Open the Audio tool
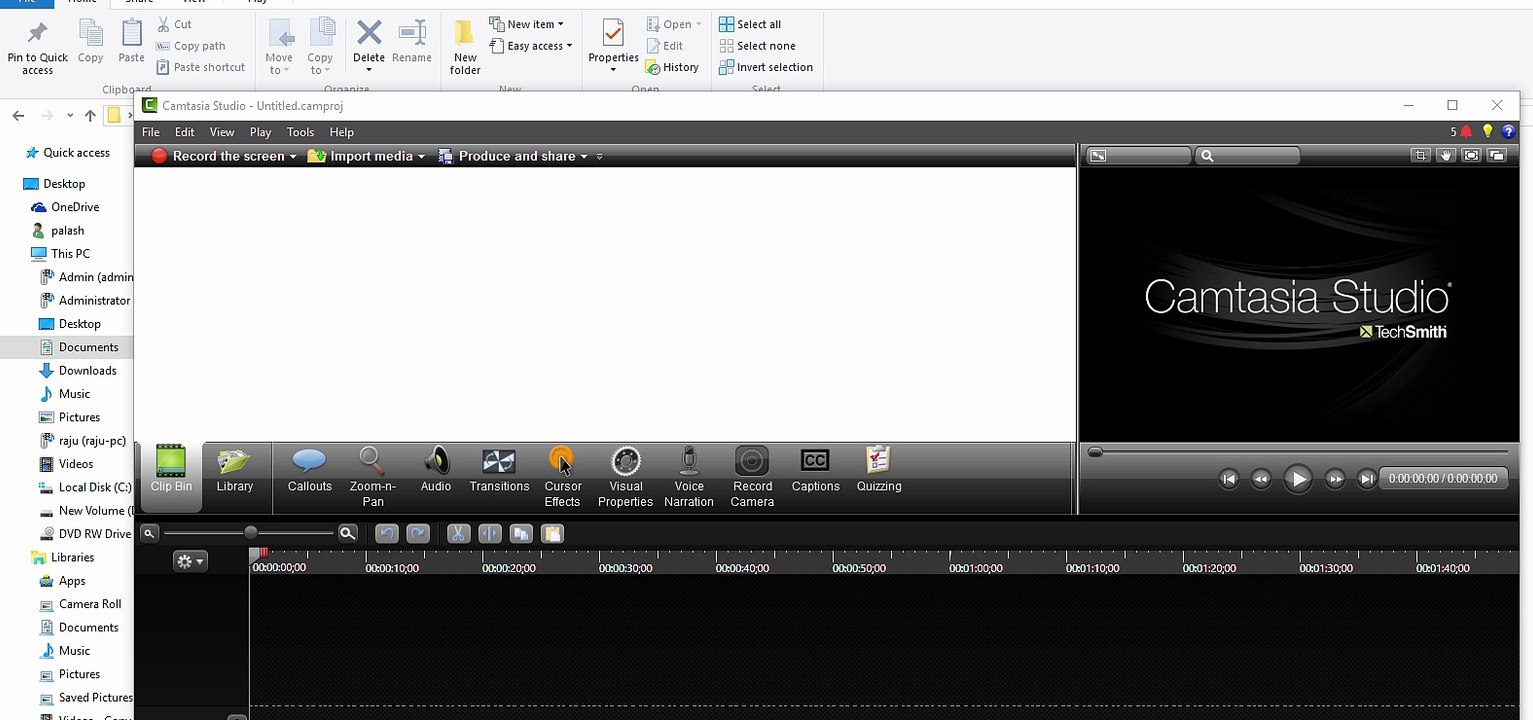The image size is (1533, 720). (436, 470)
